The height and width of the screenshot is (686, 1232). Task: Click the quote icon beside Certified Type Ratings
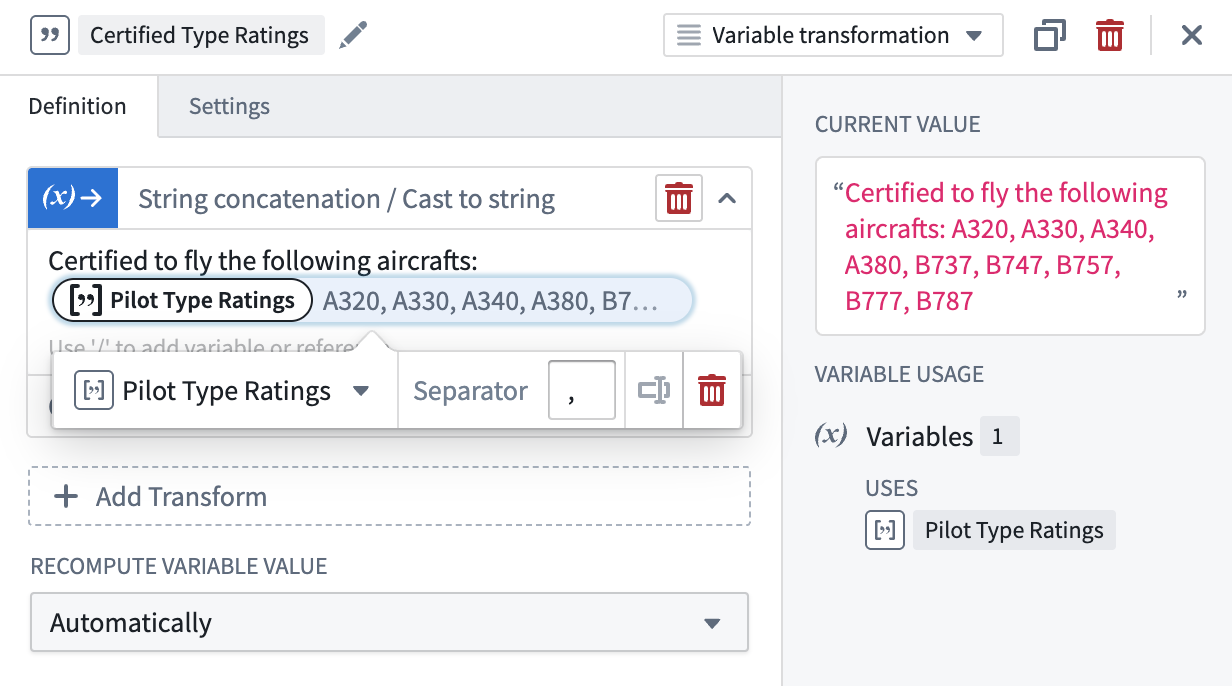(x=49, y=34)
